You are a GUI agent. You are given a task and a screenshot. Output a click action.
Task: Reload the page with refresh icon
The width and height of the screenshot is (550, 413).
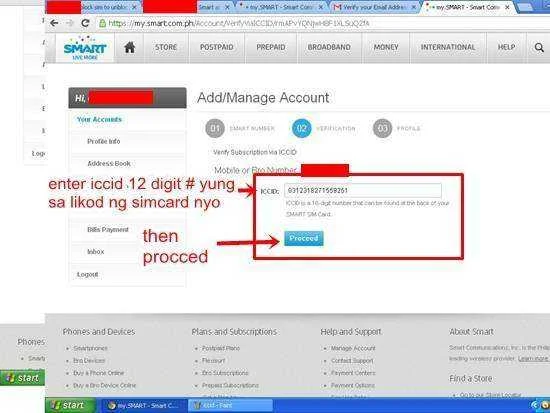[x=85, y=23]
